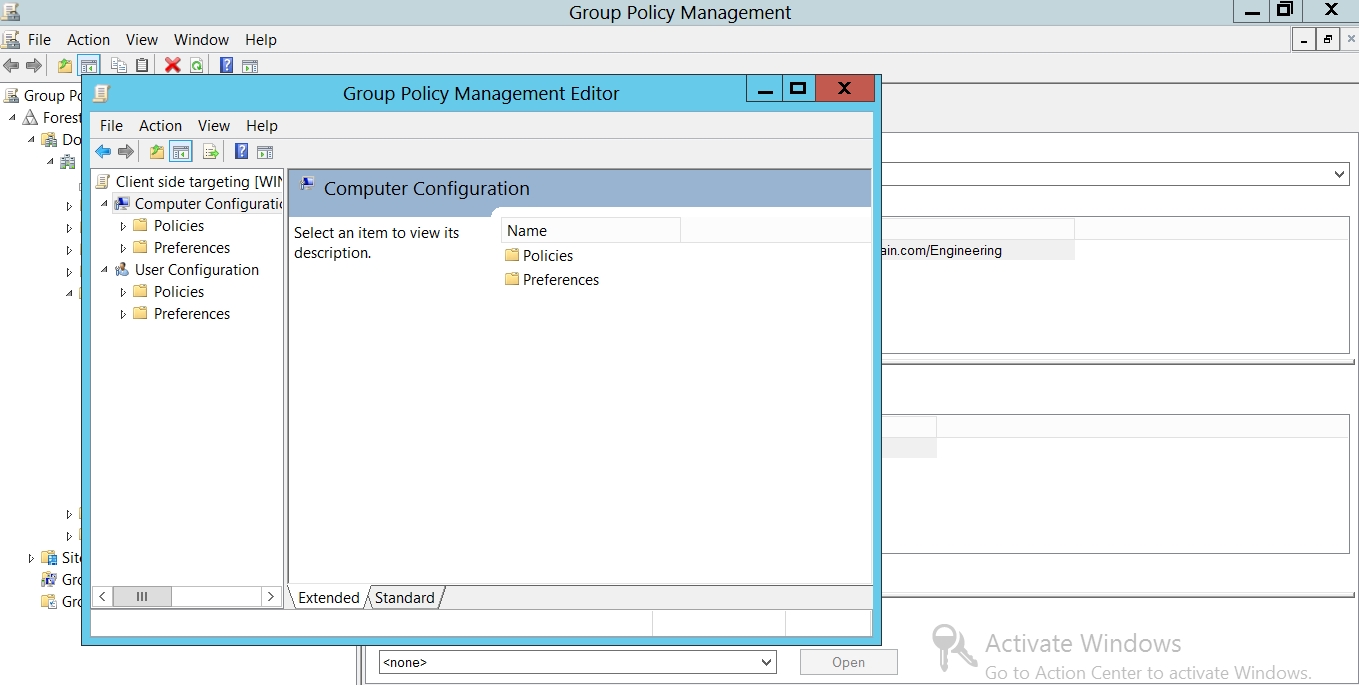The image size is (1359, 685).
Task: Click the red X Delete icon in the main toolbar
Action: click(172, 66)
